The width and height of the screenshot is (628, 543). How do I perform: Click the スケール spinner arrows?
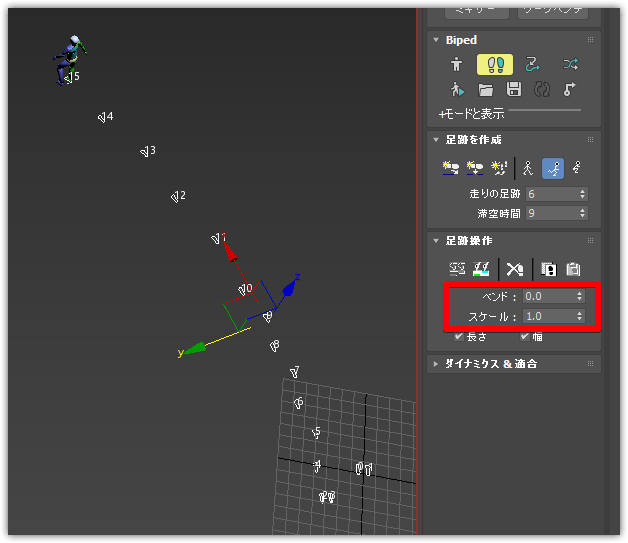(580, 316)
